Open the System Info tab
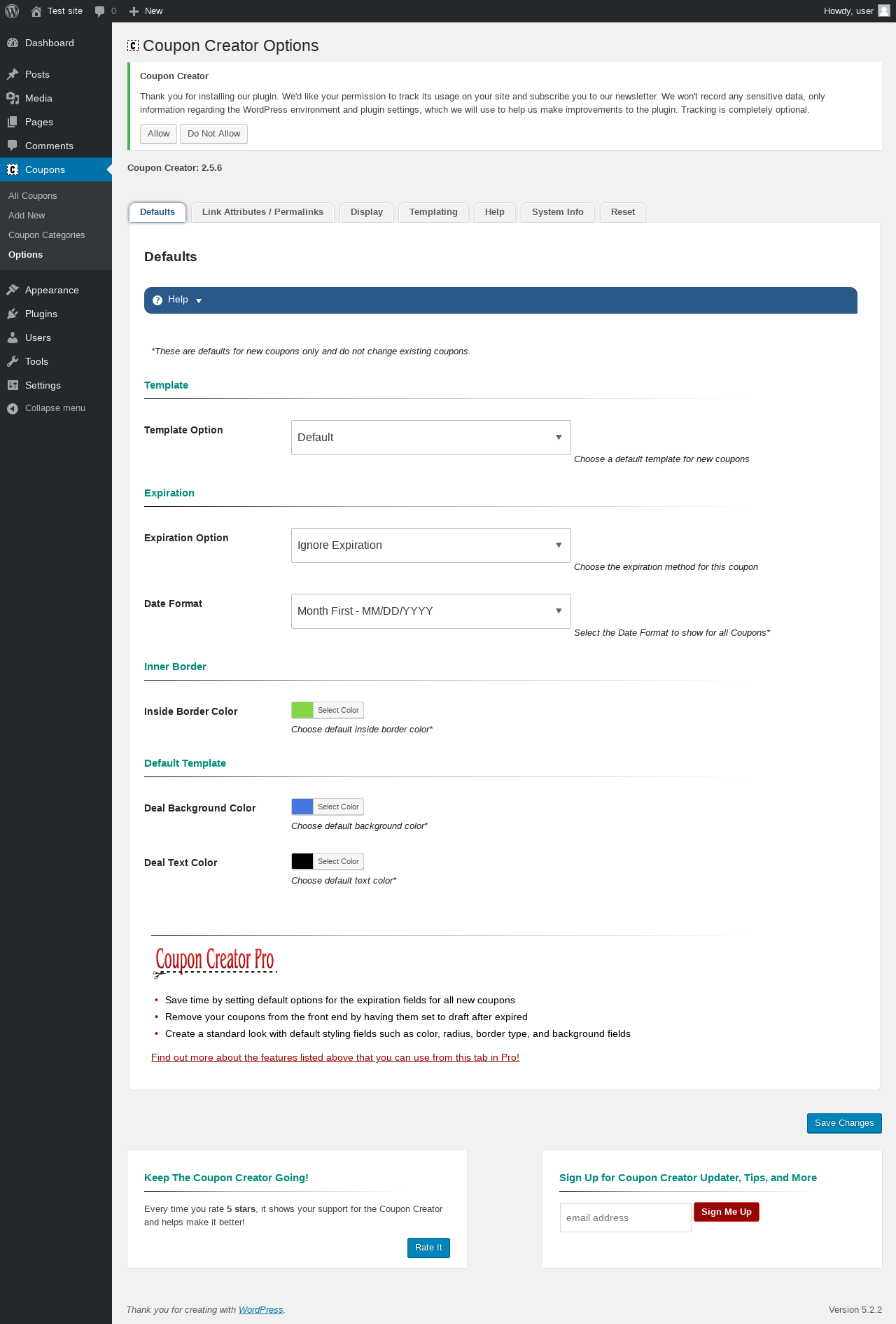Screen dimensions: 896x1324 (558, 212)
